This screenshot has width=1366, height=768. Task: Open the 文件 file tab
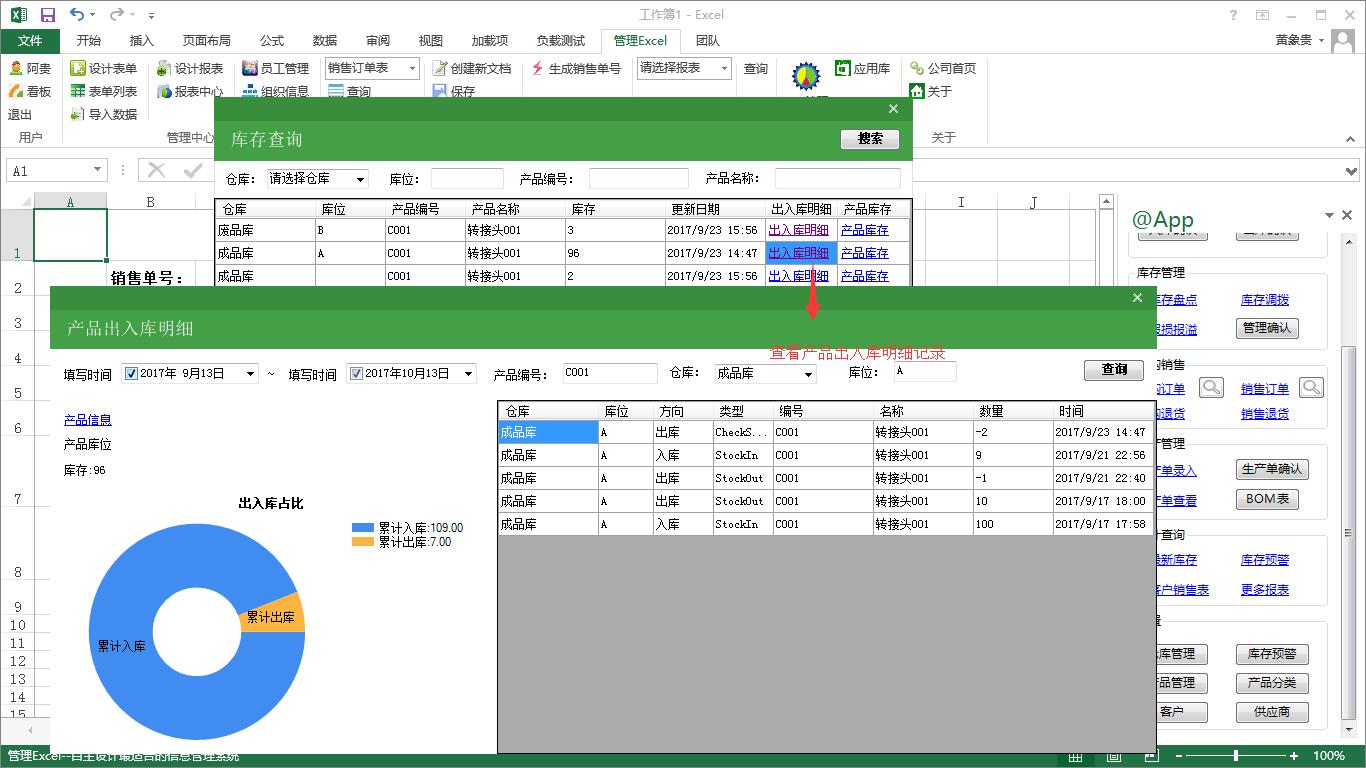30,41
